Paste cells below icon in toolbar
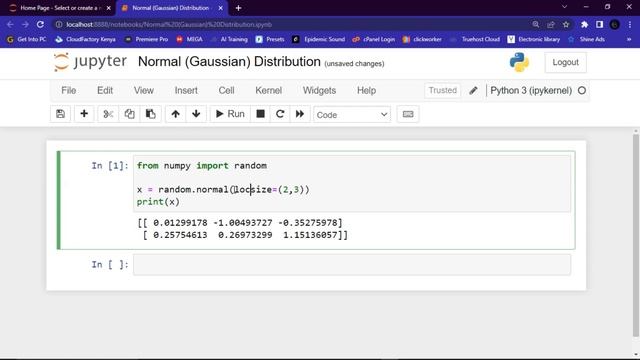This screenshot has height=360, width=640. pyautogui.click(x=151, y=114)
